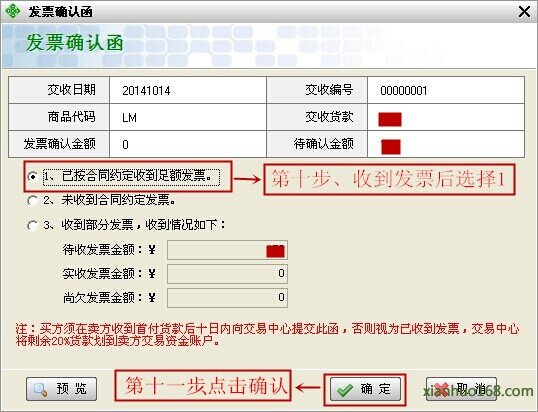Click the 实收发票金额 amount field
Image resolution: width=538 pixels, height=412 pixels.
point(227,274)
